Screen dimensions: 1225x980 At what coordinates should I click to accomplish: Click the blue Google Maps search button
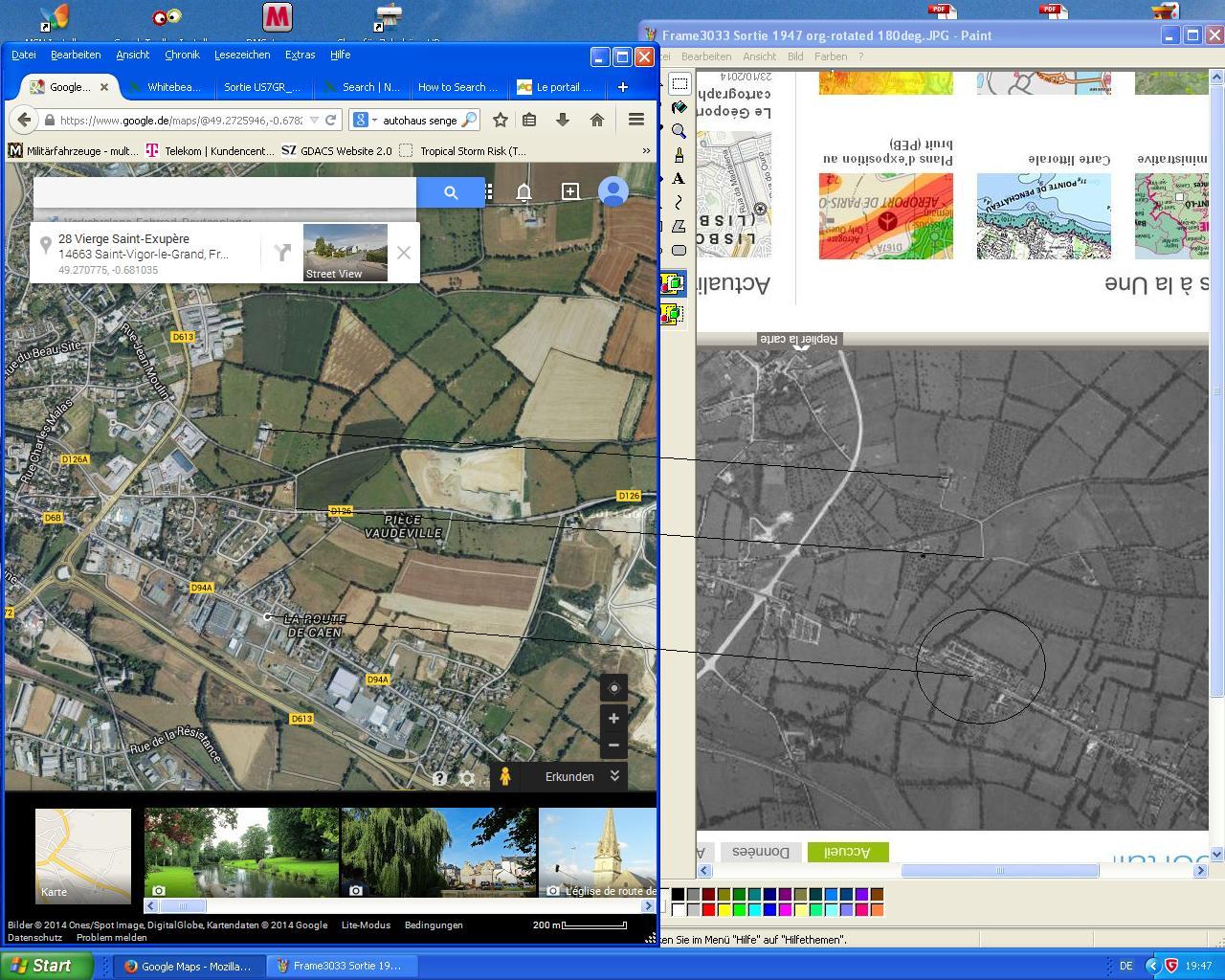(451, 192)
